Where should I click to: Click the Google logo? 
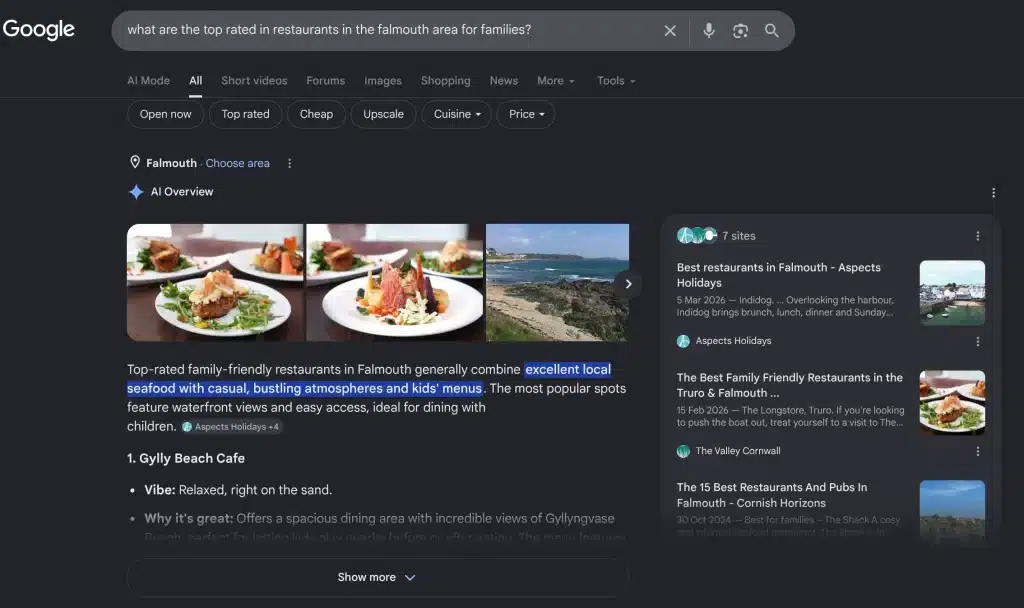pyautogui.click(x=39, y=29)
